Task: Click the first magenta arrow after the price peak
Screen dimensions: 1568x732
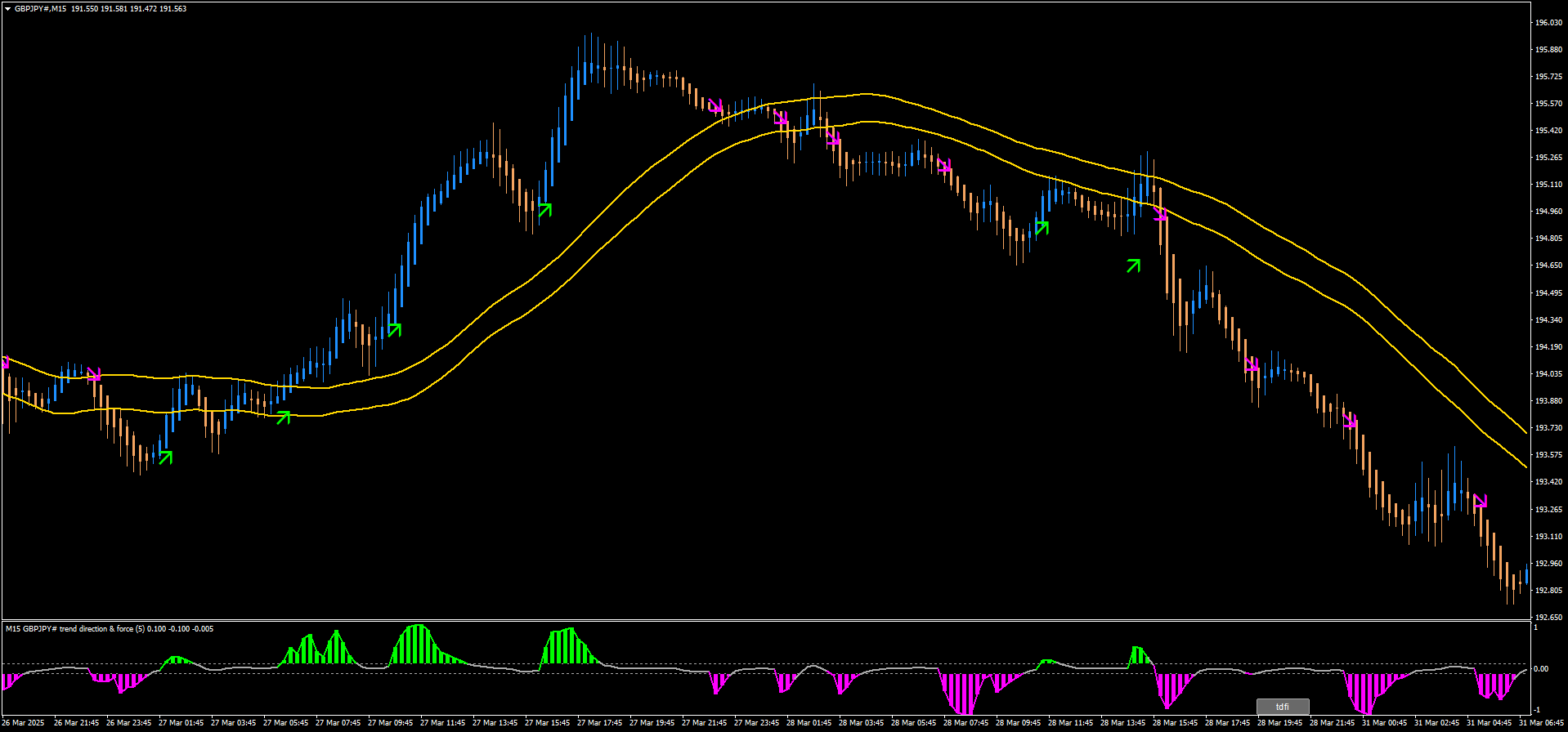Action: pyautogui.click(x=716, y=106)
